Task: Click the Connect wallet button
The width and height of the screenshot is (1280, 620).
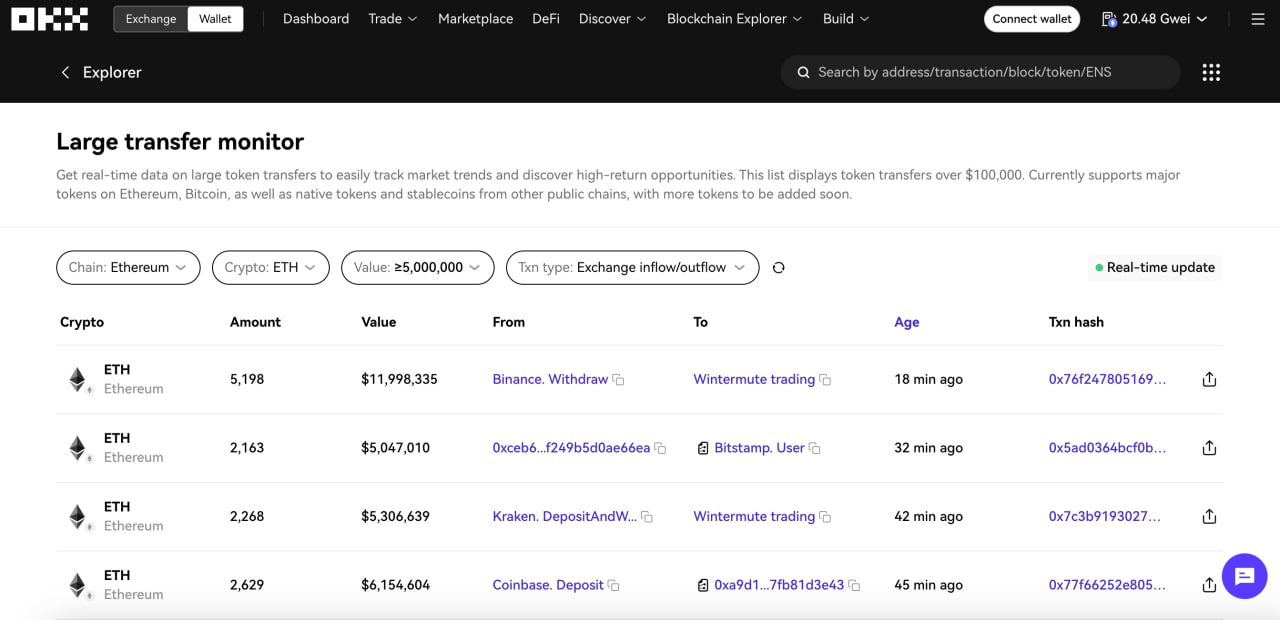Action: coord(1032,19)
